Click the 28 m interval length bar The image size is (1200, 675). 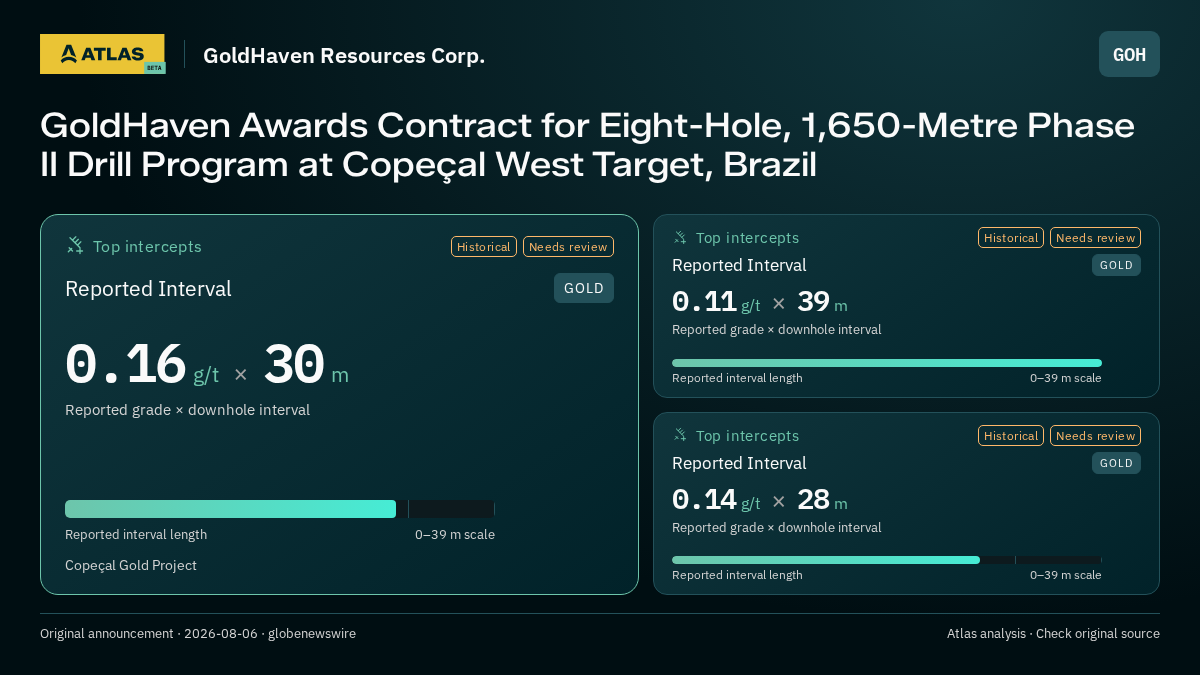887,560
